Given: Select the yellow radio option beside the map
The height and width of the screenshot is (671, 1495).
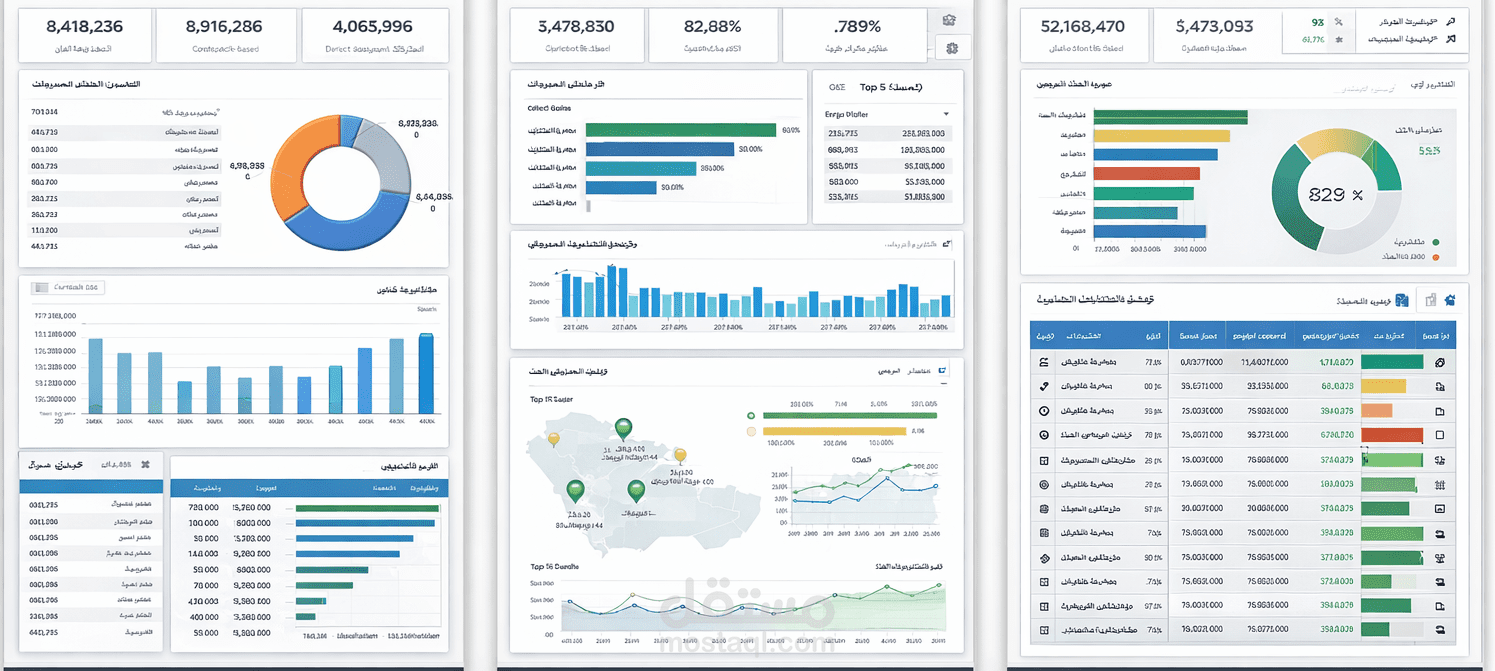Looking at the screenshot, I should [x=751, y=432].
